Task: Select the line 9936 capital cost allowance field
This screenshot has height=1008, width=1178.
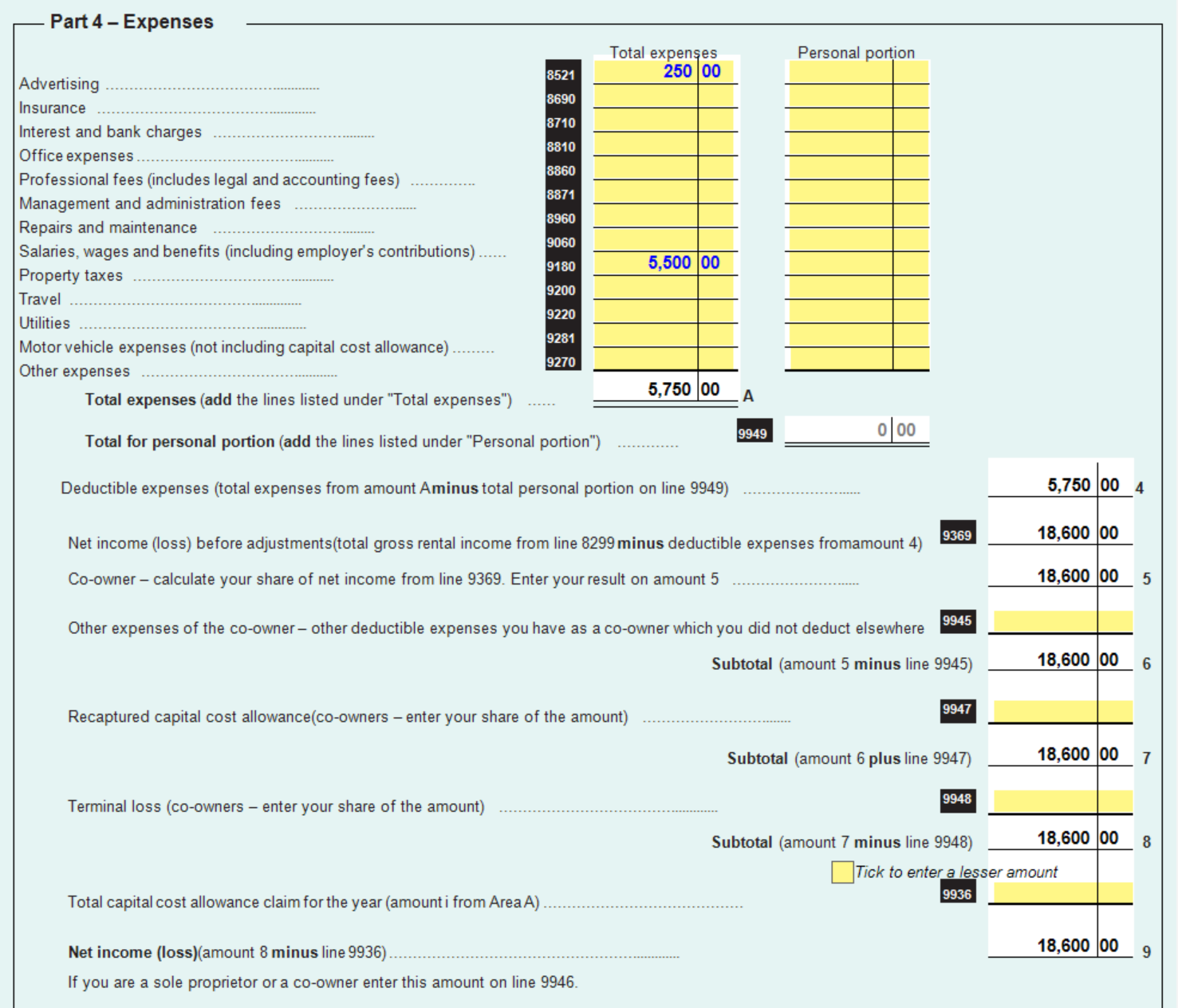Action: [x=1063, y=892]
